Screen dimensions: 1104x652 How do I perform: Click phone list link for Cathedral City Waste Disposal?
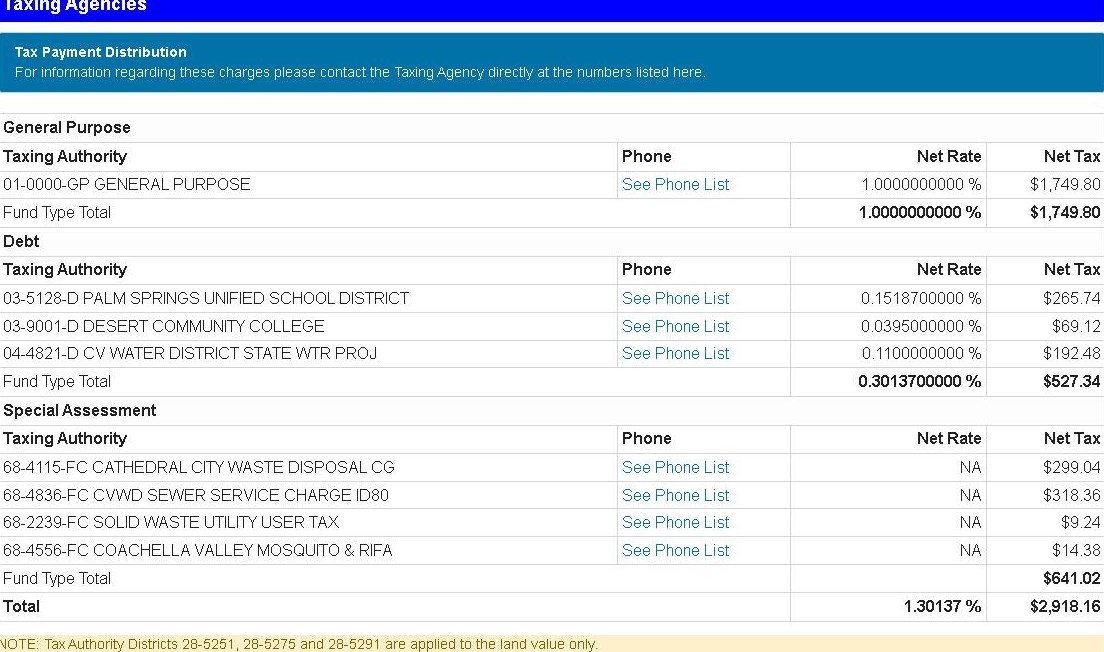pyautogui.click(x=675, y=467)
